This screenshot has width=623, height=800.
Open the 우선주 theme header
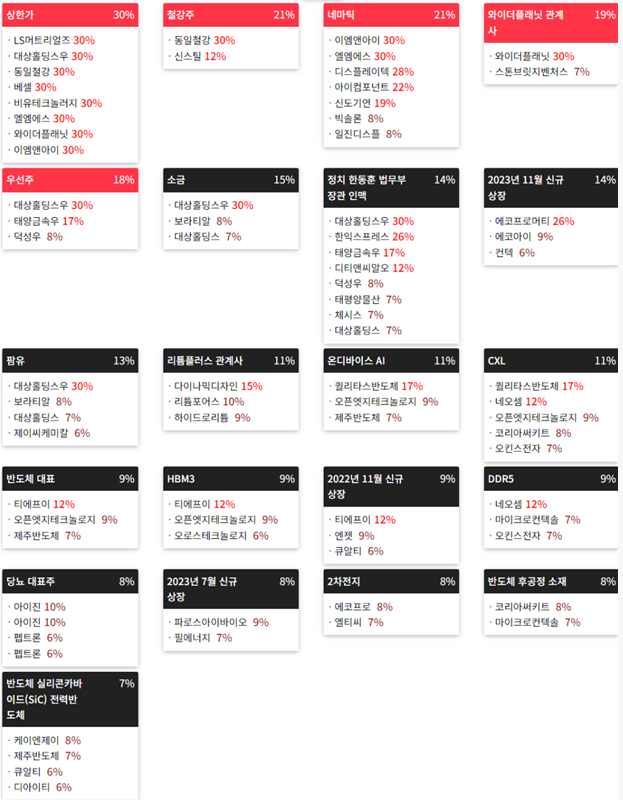coord(70,180)
